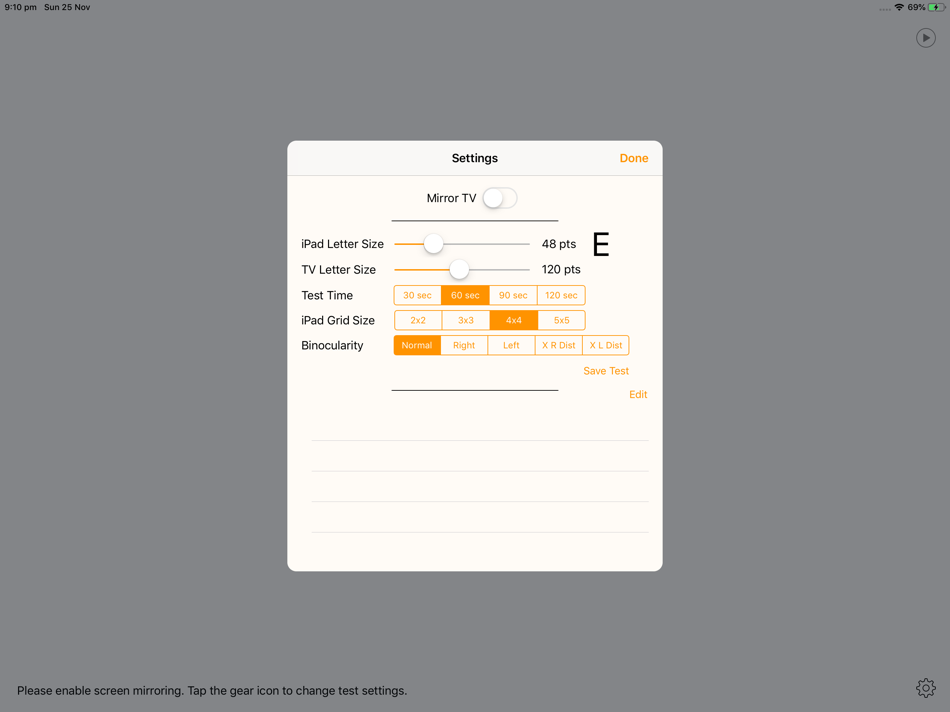Set Test Time to 120 sec
The image size is (950, 712).
(x=561, y=295)
